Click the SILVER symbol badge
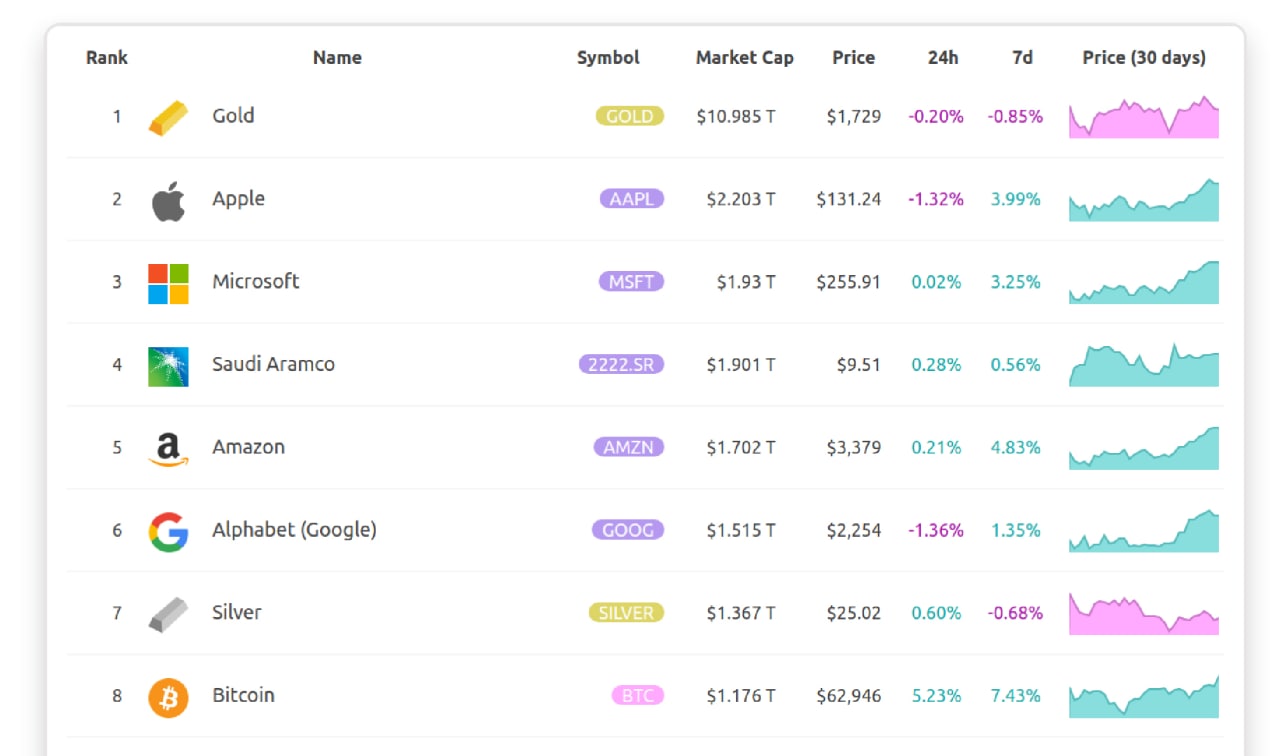 [626, 613]
